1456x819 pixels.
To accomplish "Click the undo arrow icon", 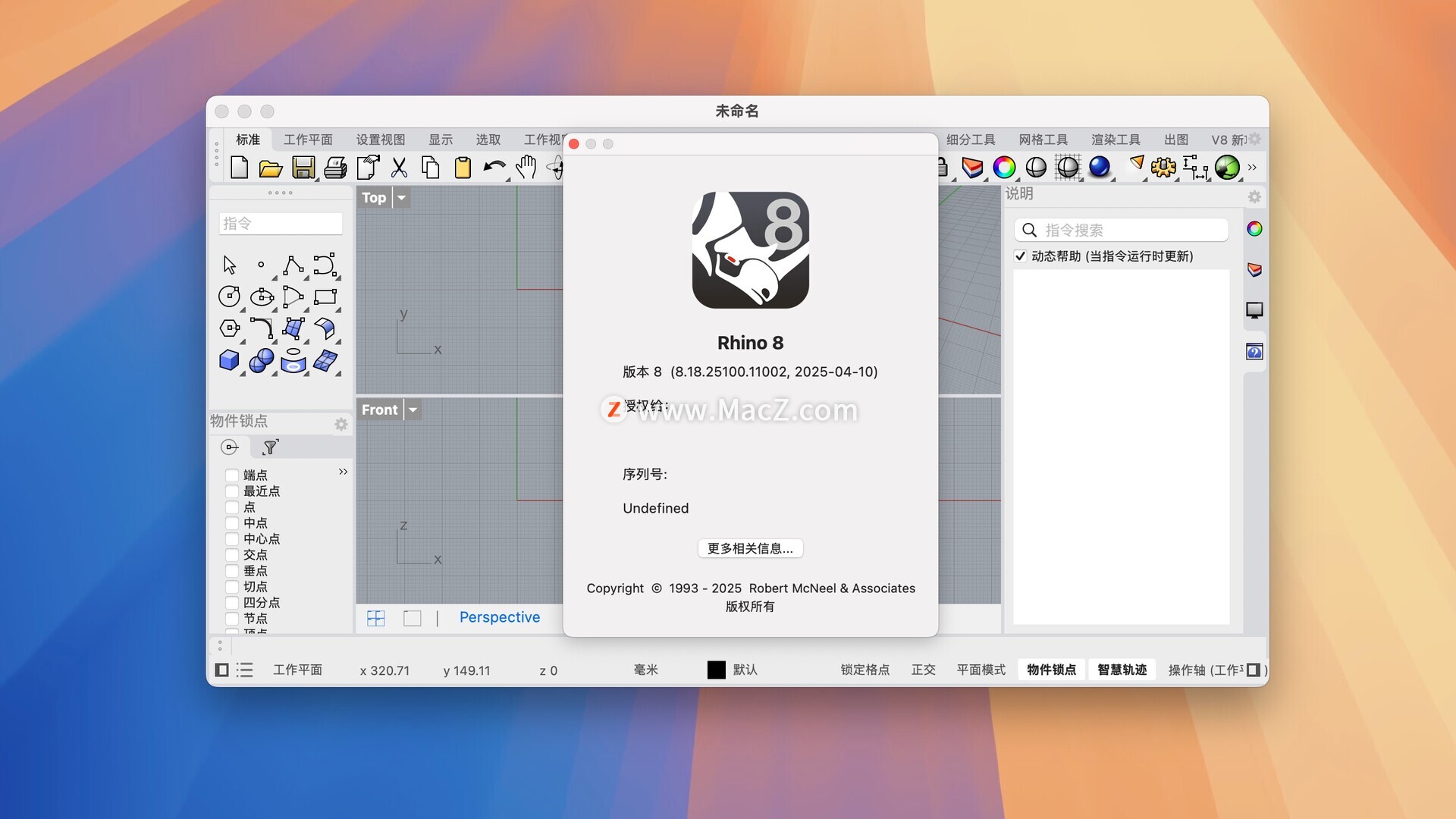I will [x=494, y=167].
